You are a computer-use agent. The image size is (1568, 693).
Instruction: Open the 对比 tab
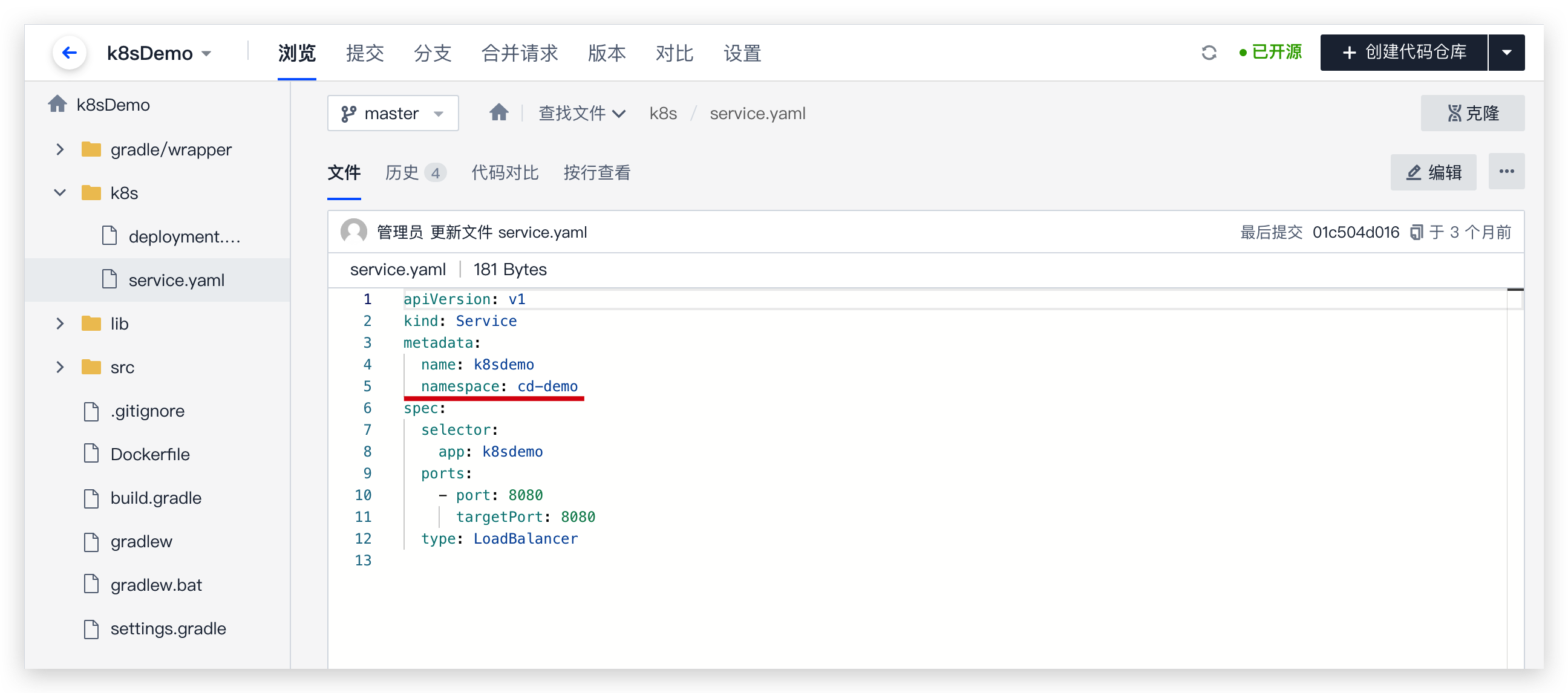[x=674, y=53]
